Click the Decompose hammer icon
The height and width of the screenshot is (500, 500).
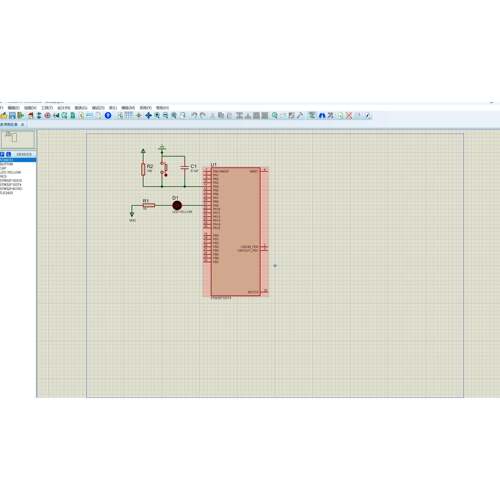[300, 116]
